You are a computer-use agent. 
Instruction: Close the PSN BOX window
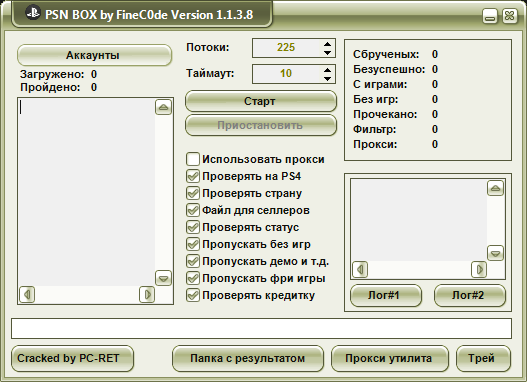[510, 16]
